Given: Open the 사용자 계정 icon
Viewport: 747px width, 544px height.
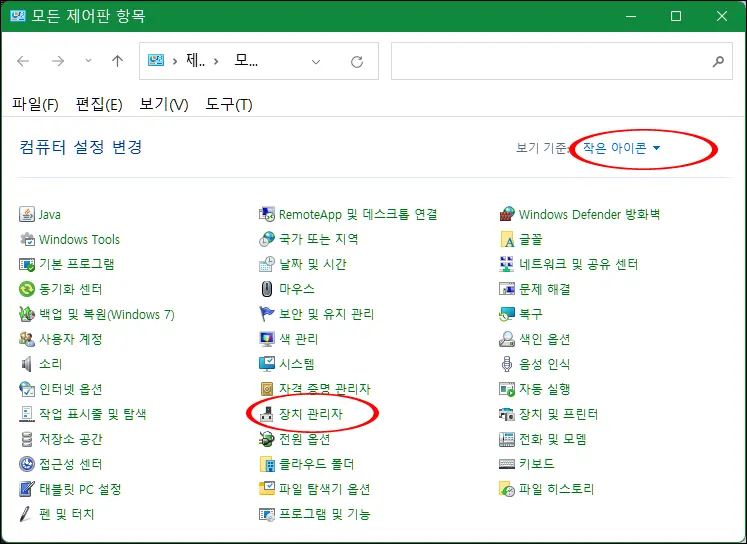Looking at the screenshot, I should (x=27, y=339).
